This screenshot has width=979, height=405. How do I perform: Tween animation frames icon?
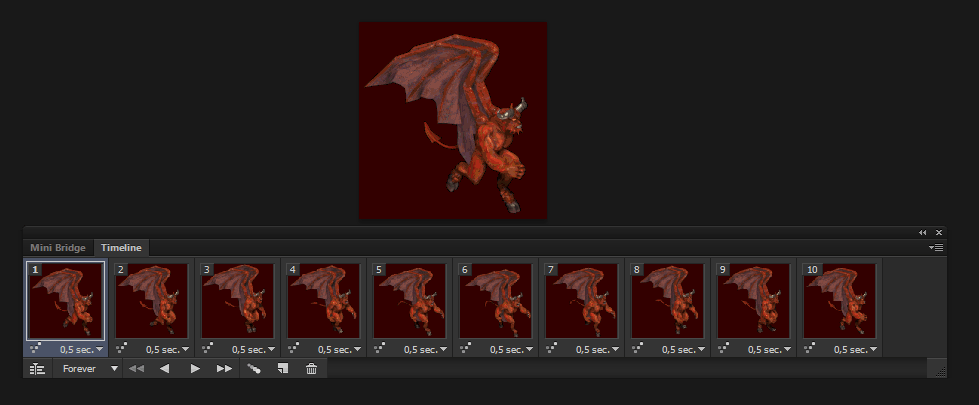[x=253, y=369]
